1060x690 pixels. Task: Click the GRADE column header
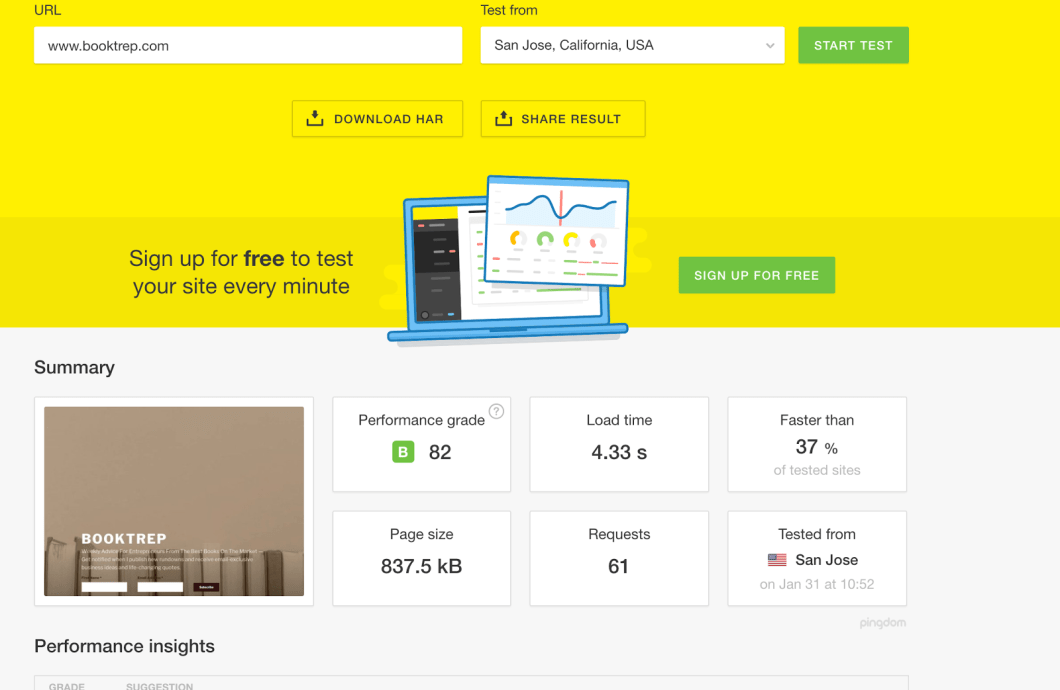click(66, 685)
